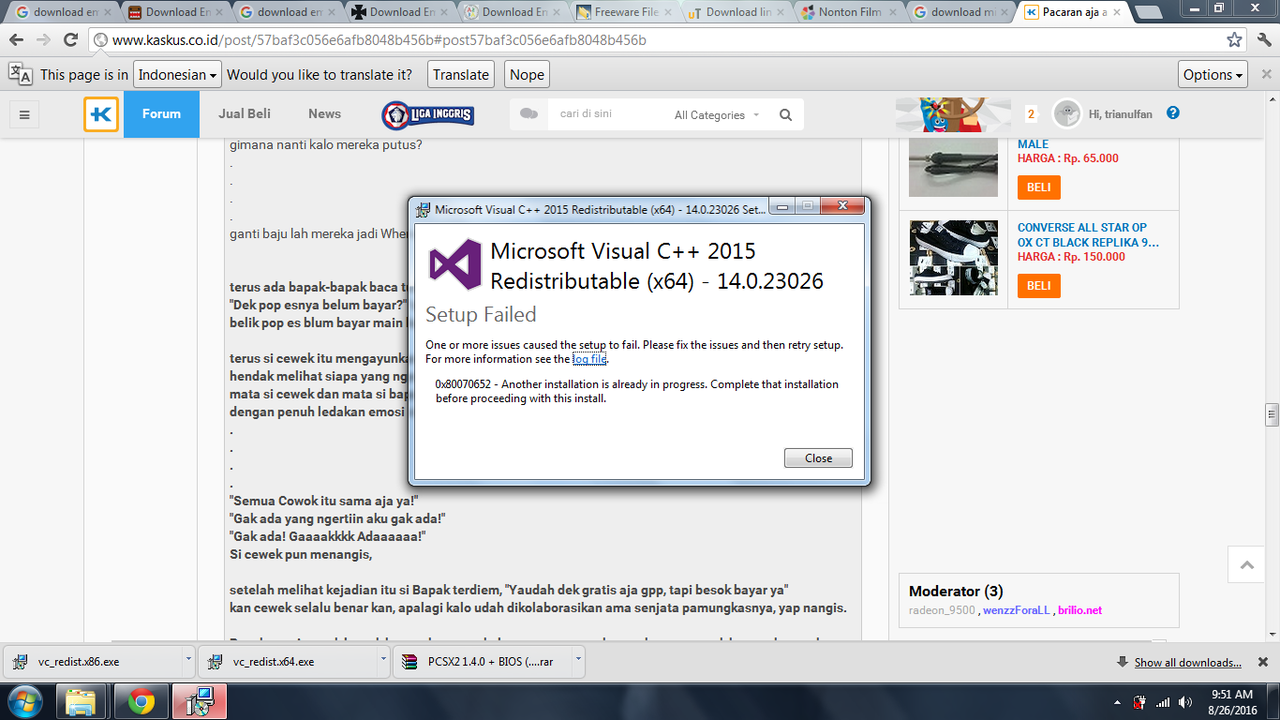Image resolution: width=1280 pixels, height=720 pixels.
Task: Click the chat bubble icon beside search
Action: (x=529, y=114)
